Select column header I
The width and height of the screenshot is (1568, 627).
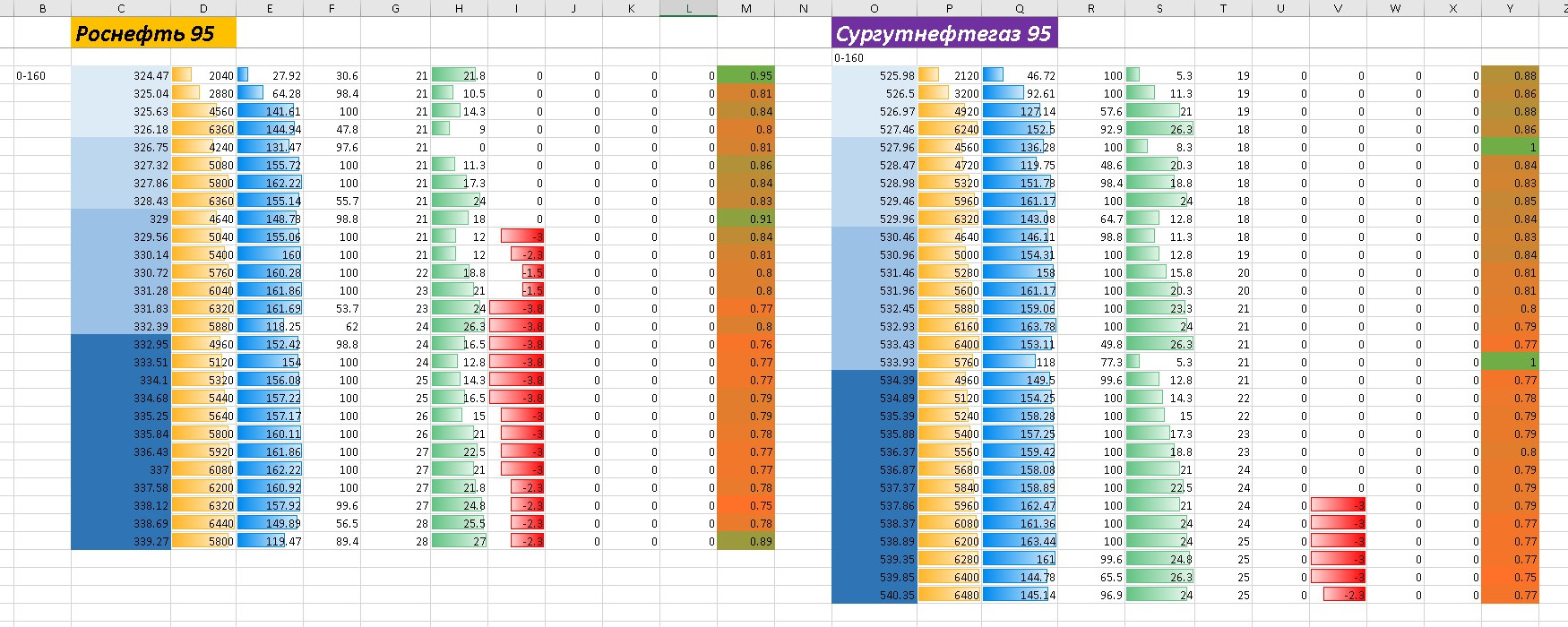[516, 8]
